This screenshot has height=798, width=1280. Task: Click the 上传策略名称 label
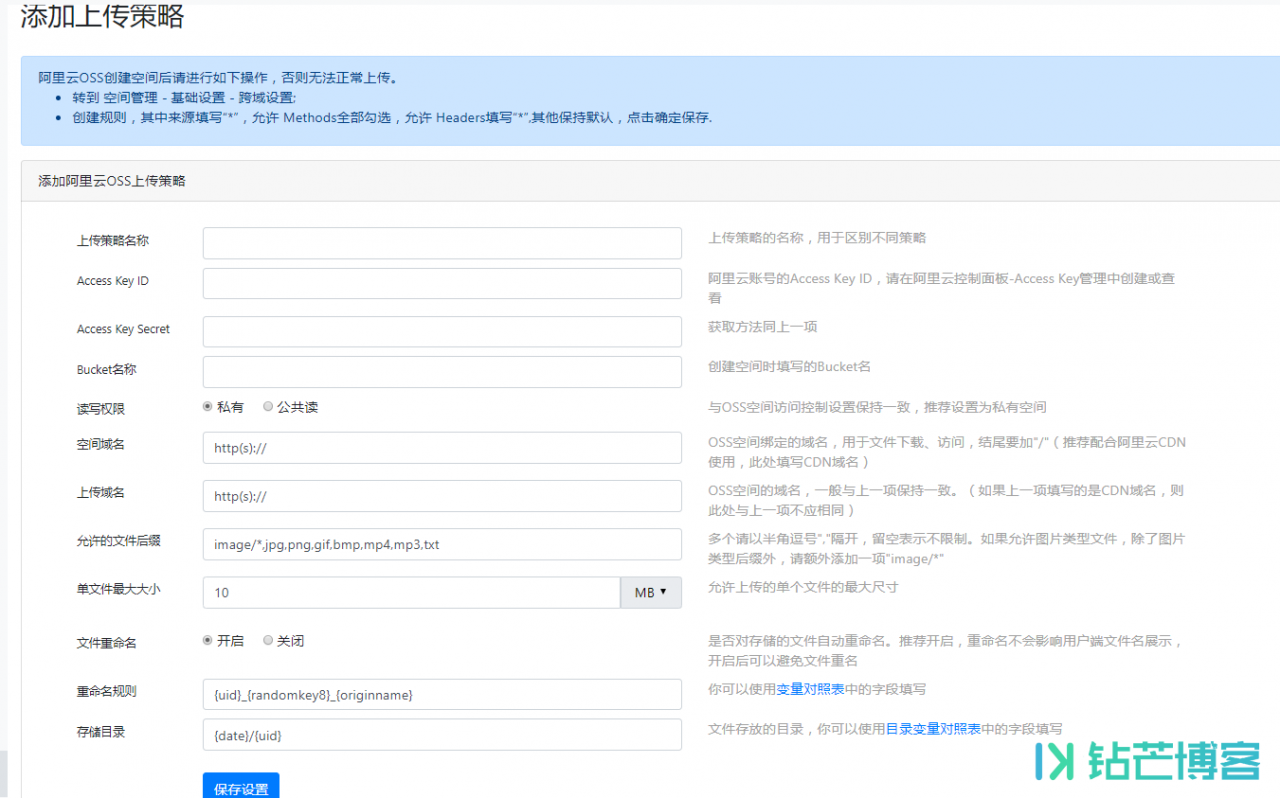(113, 241)
